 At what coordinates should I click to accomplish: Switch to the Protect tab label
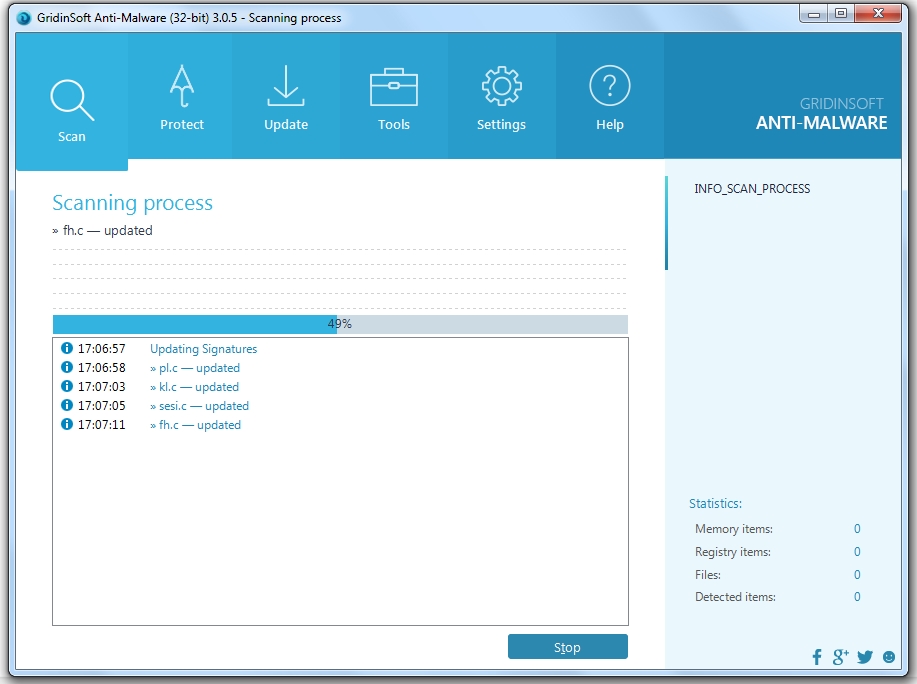(x=182, y=125)
